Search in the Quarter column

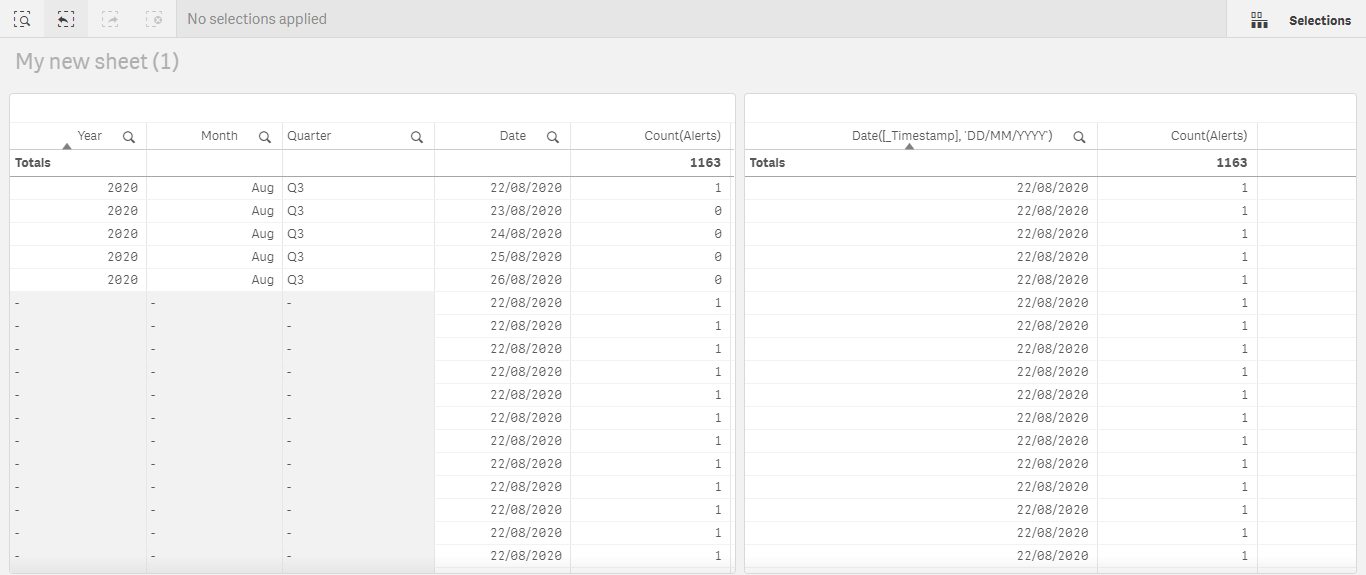pos(417,137)
